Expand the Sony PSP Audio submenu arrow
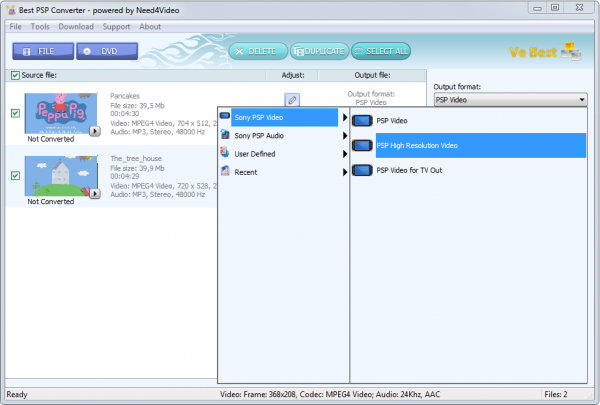Image resolution: width=600 pixels, height=405 pixels. (x=345, y=136)
